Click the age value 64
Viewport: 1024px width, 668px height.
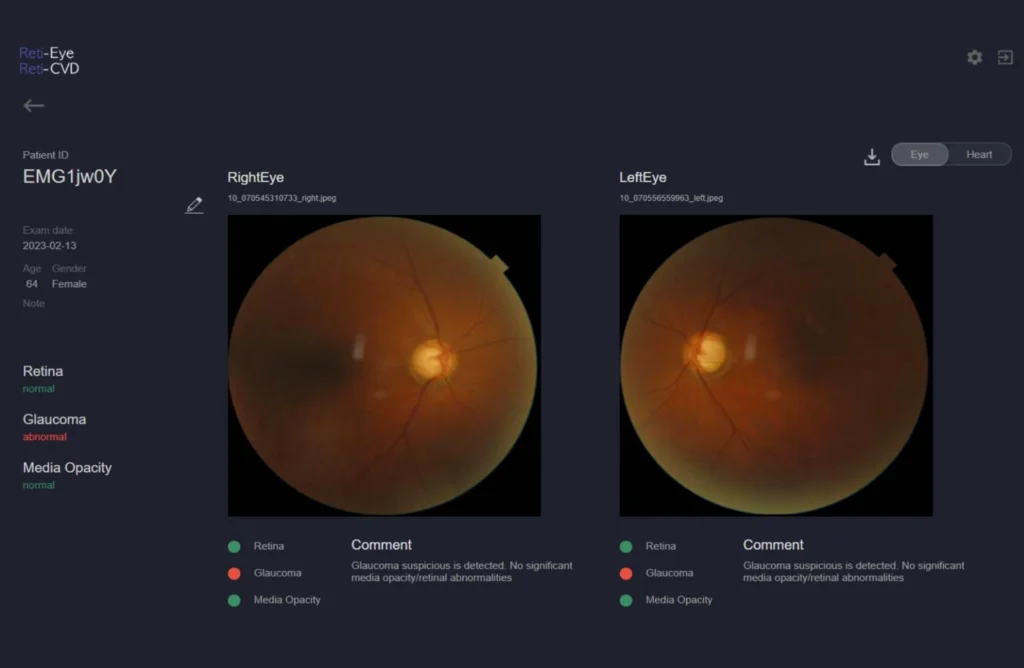tap(32, 284)
